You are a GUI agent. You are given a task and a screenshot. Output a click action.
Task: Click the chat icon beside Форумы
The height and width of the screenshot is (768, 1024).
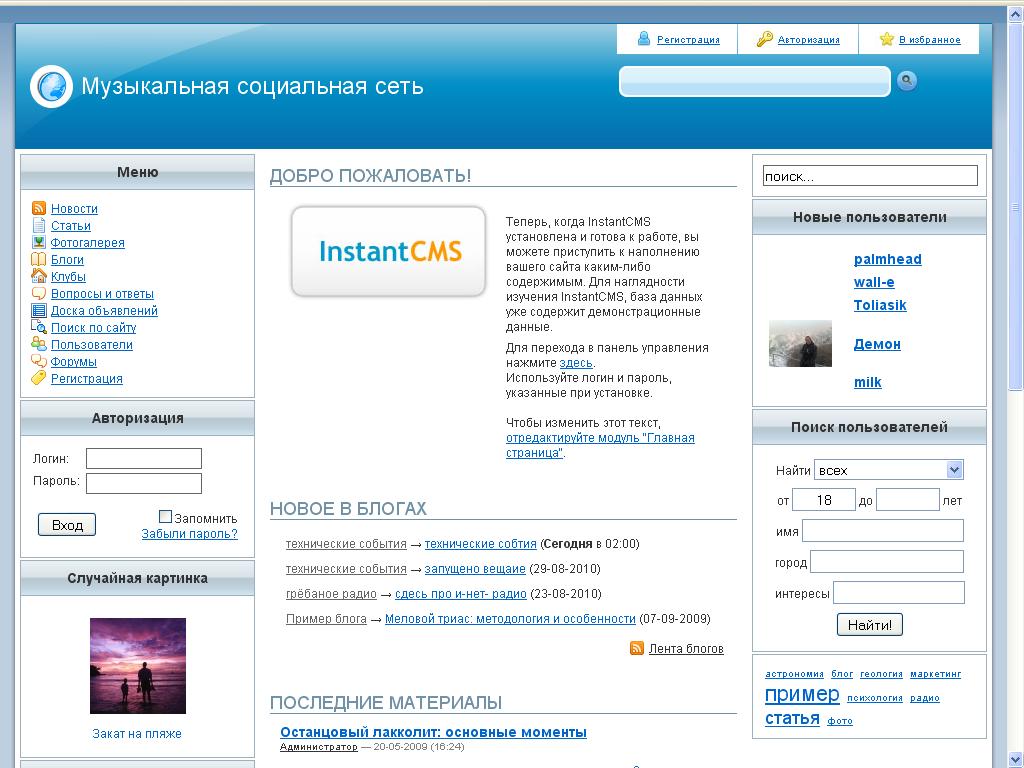click(x=39, y=361)
